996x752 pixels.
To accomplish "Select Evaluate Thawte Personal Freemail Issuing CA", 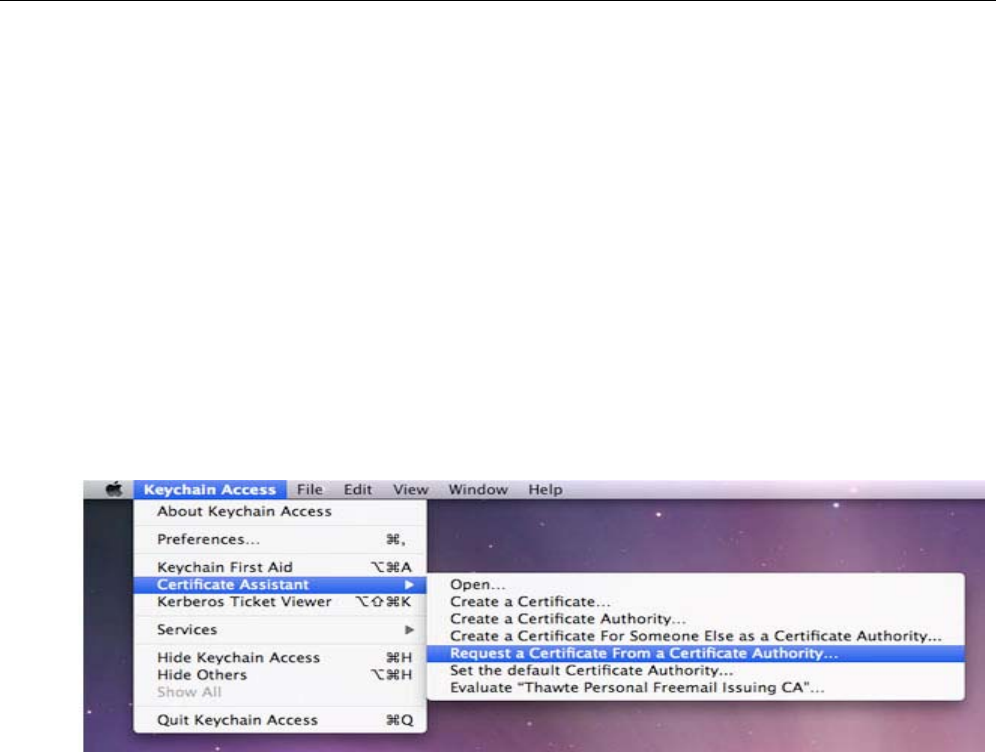I will [696, 687].
